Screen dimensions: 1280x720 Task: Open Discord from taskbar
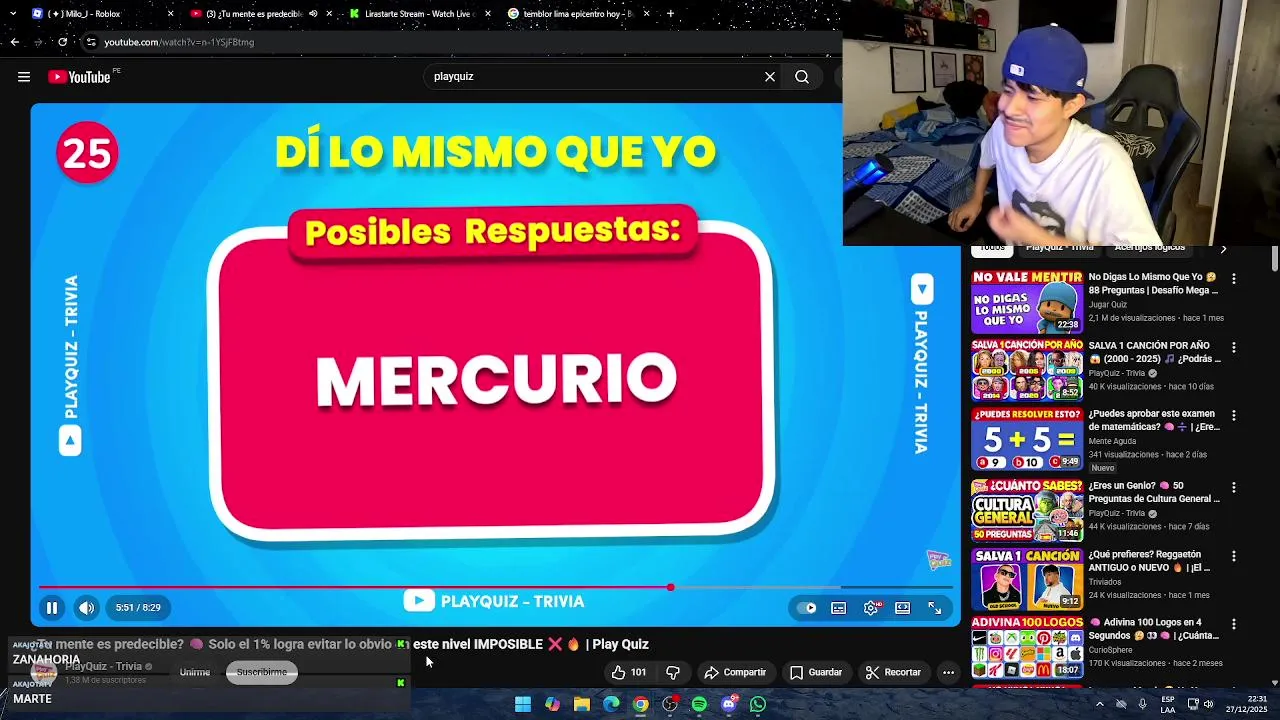click(x=729, y=704)
